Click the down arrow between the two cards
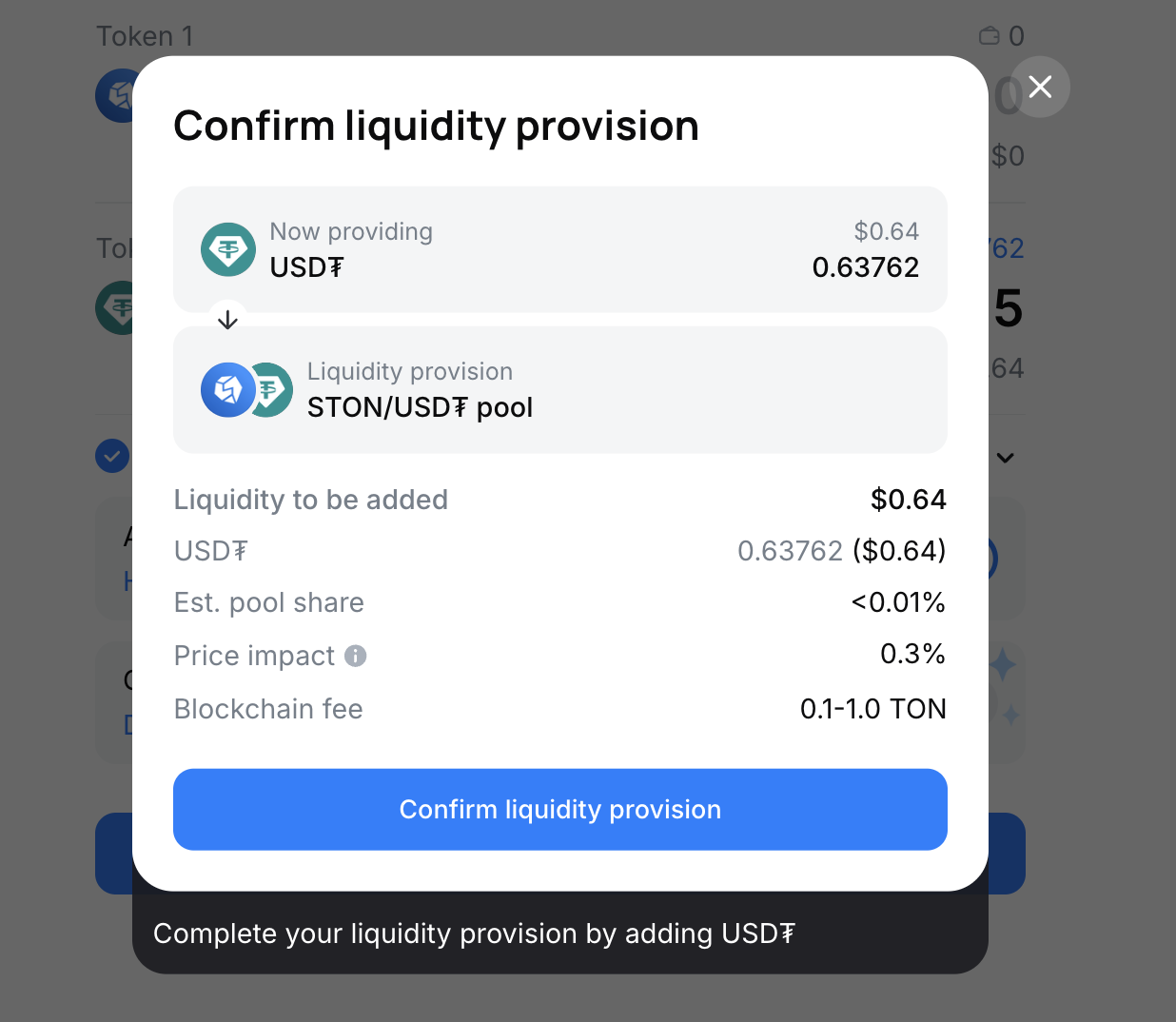 (227, 320)
